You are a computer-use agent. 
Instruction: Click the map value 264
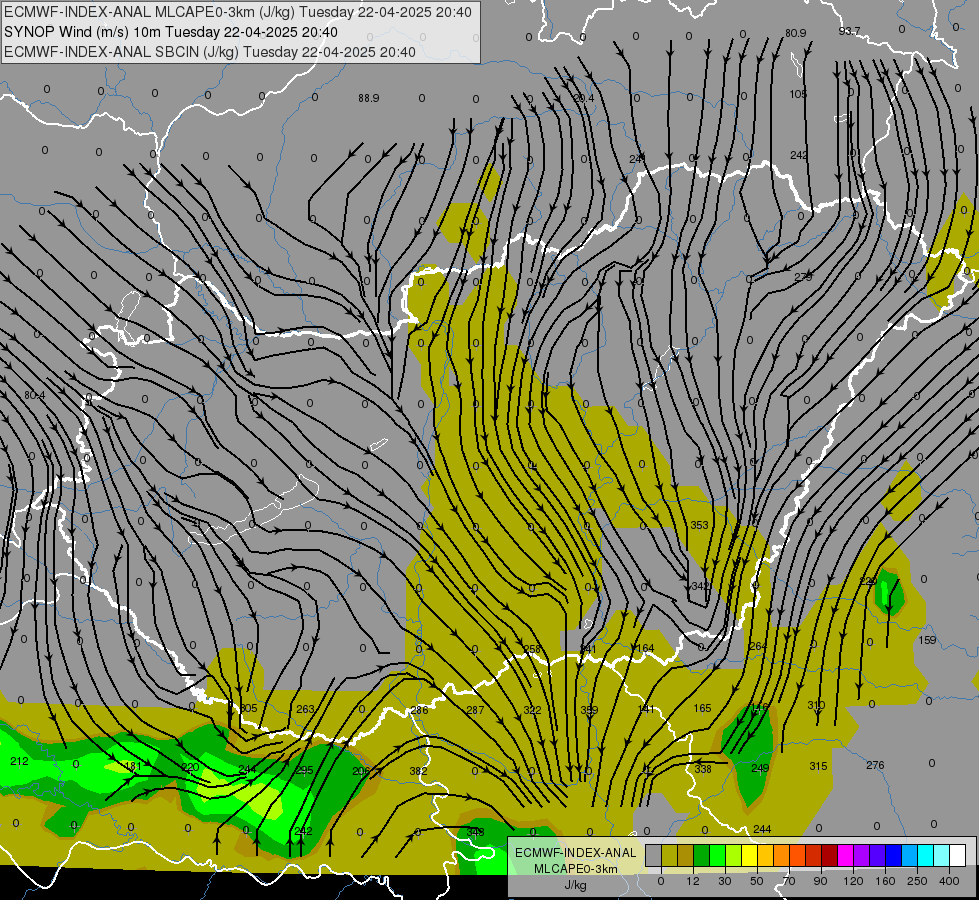point(757,646)
